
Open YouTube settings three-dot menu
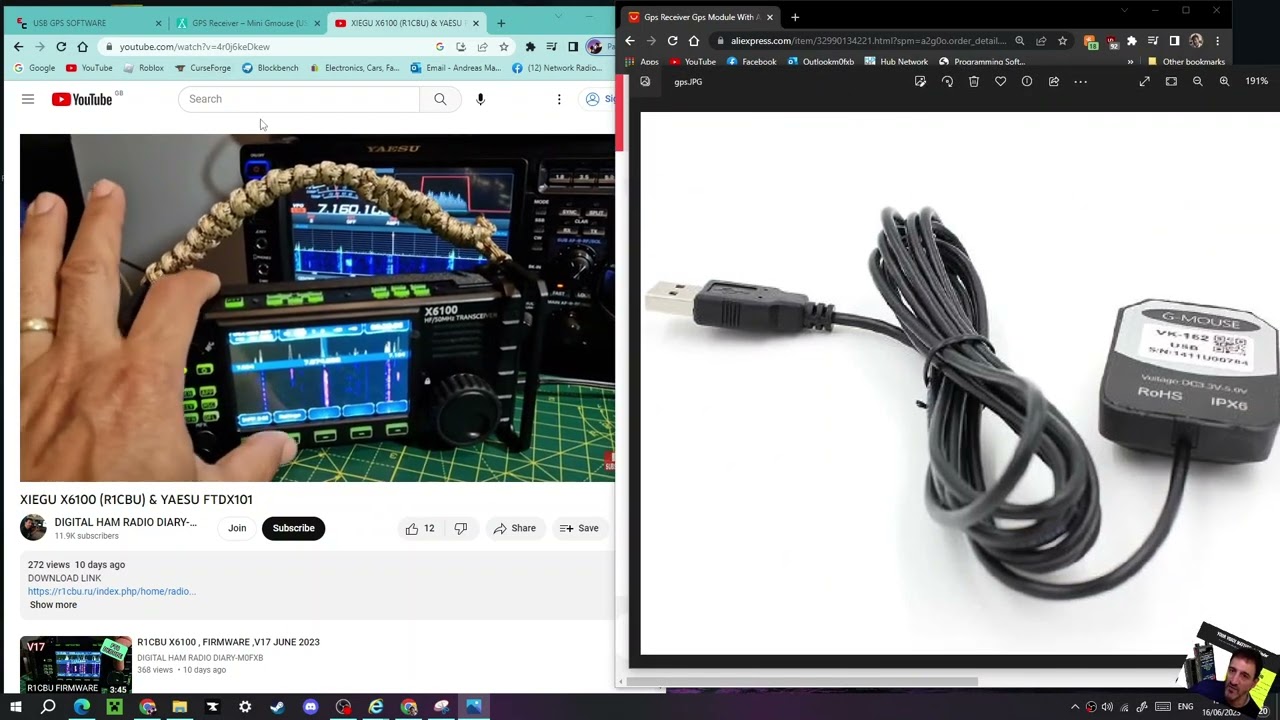pos(559,99)
